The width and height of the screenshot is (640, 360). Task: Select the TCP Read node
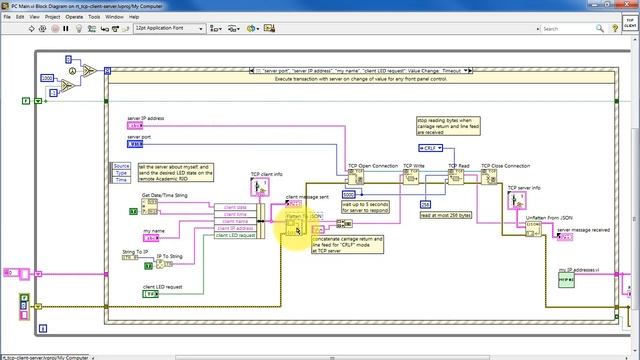click(456, 177)
